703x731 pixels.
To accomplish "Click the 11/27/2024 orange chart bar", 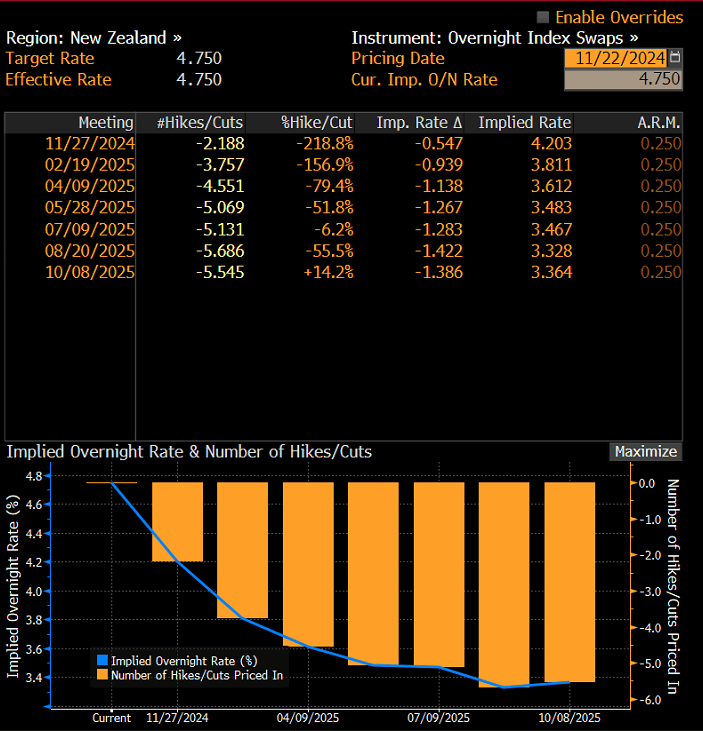I will pyautogui.click(x=178, y=522).
